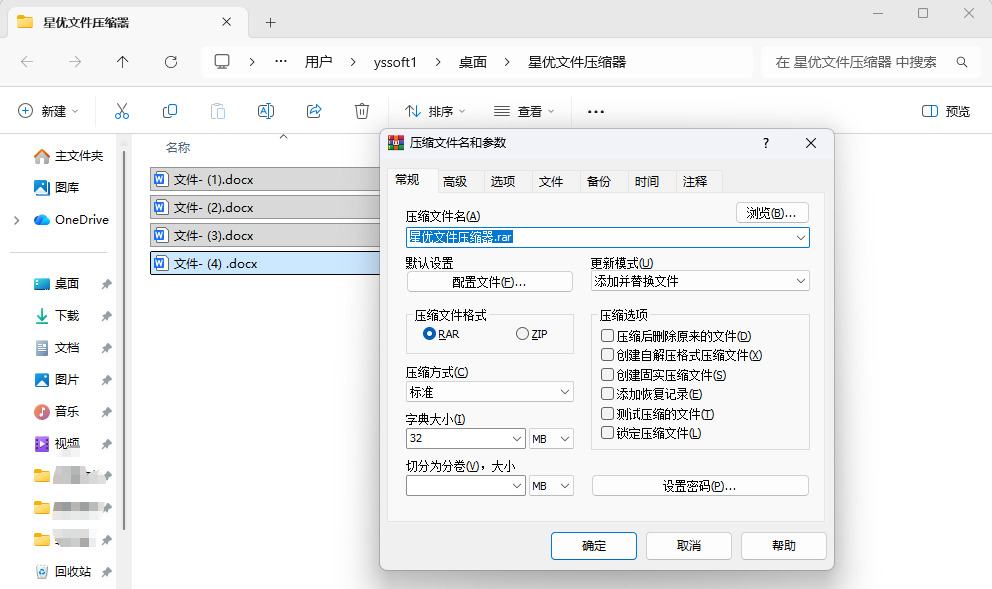
Task: Open the 更新模式 dropdown
Action: click(x=700, y=281)
